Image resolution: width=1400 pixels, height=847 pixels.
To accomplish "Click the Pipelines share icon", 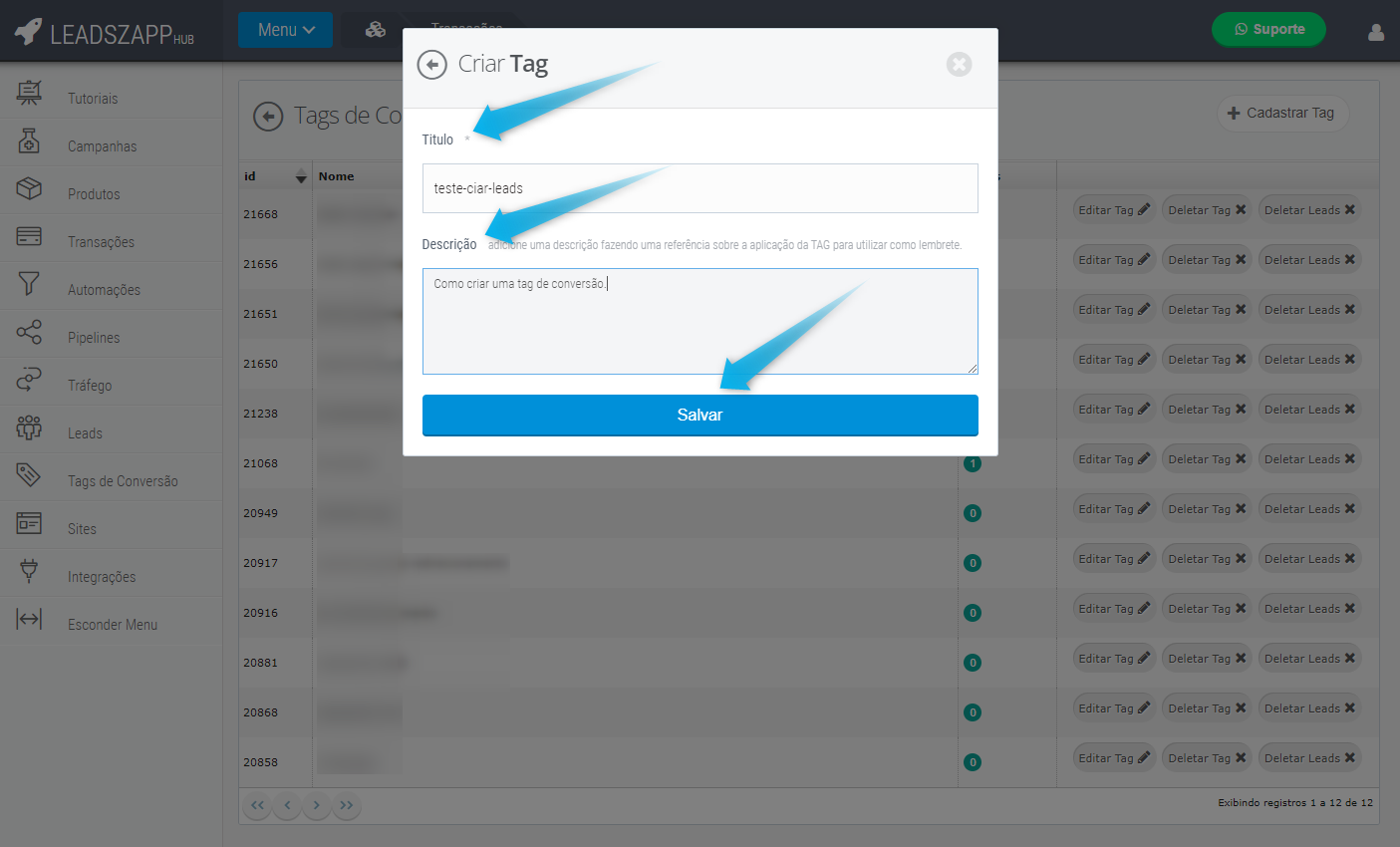I will click(x=29, y=332).
